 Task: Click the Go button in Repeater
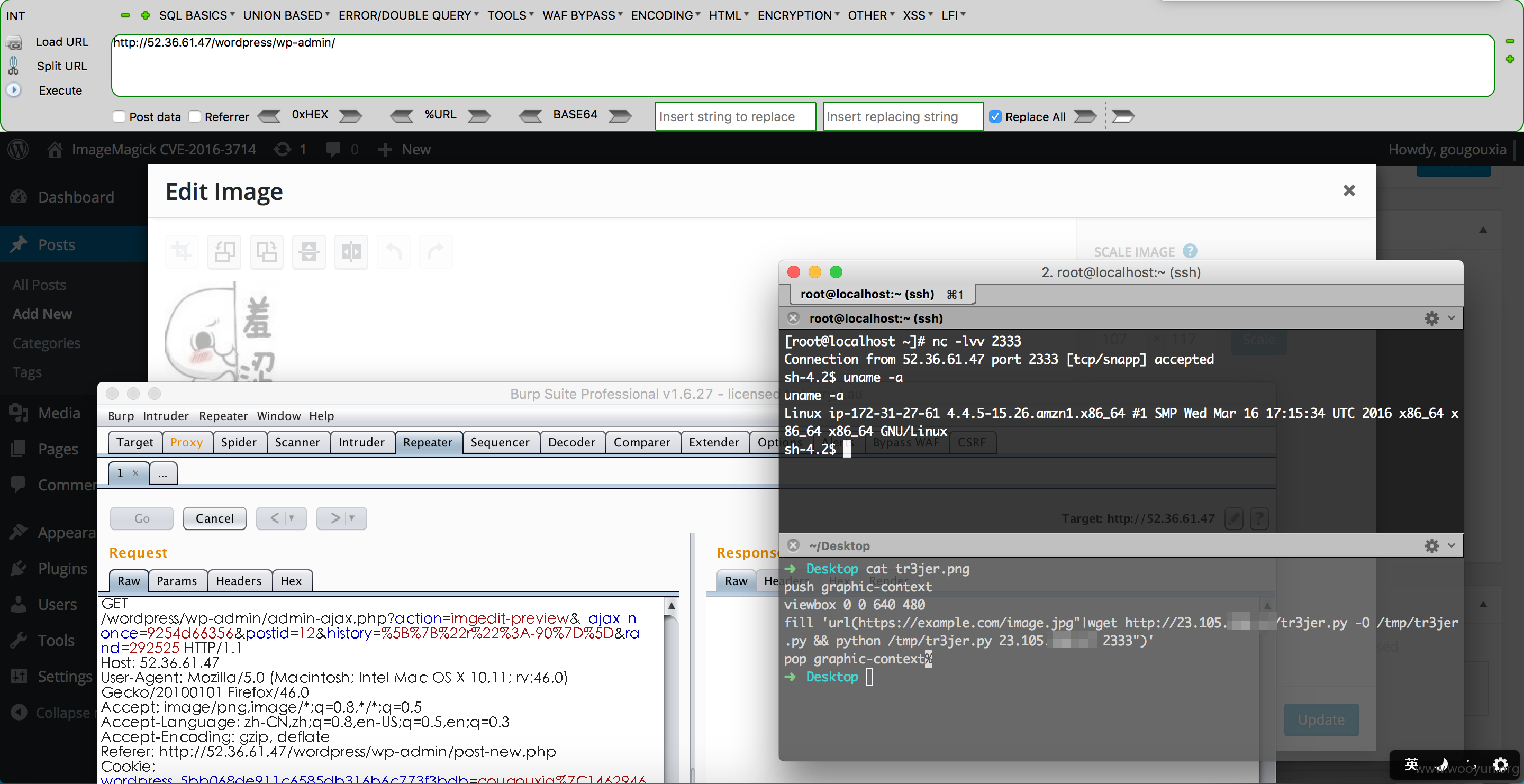(x=141, y=518)
